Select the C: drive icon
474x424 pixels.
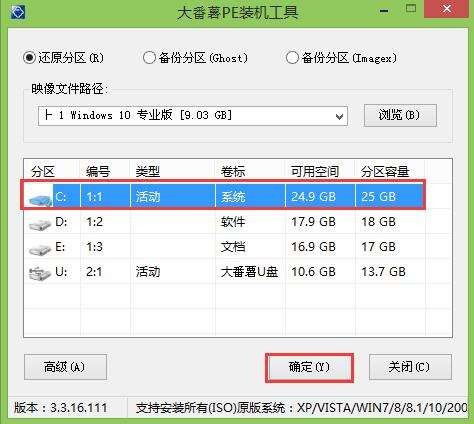tap(40, 199)
